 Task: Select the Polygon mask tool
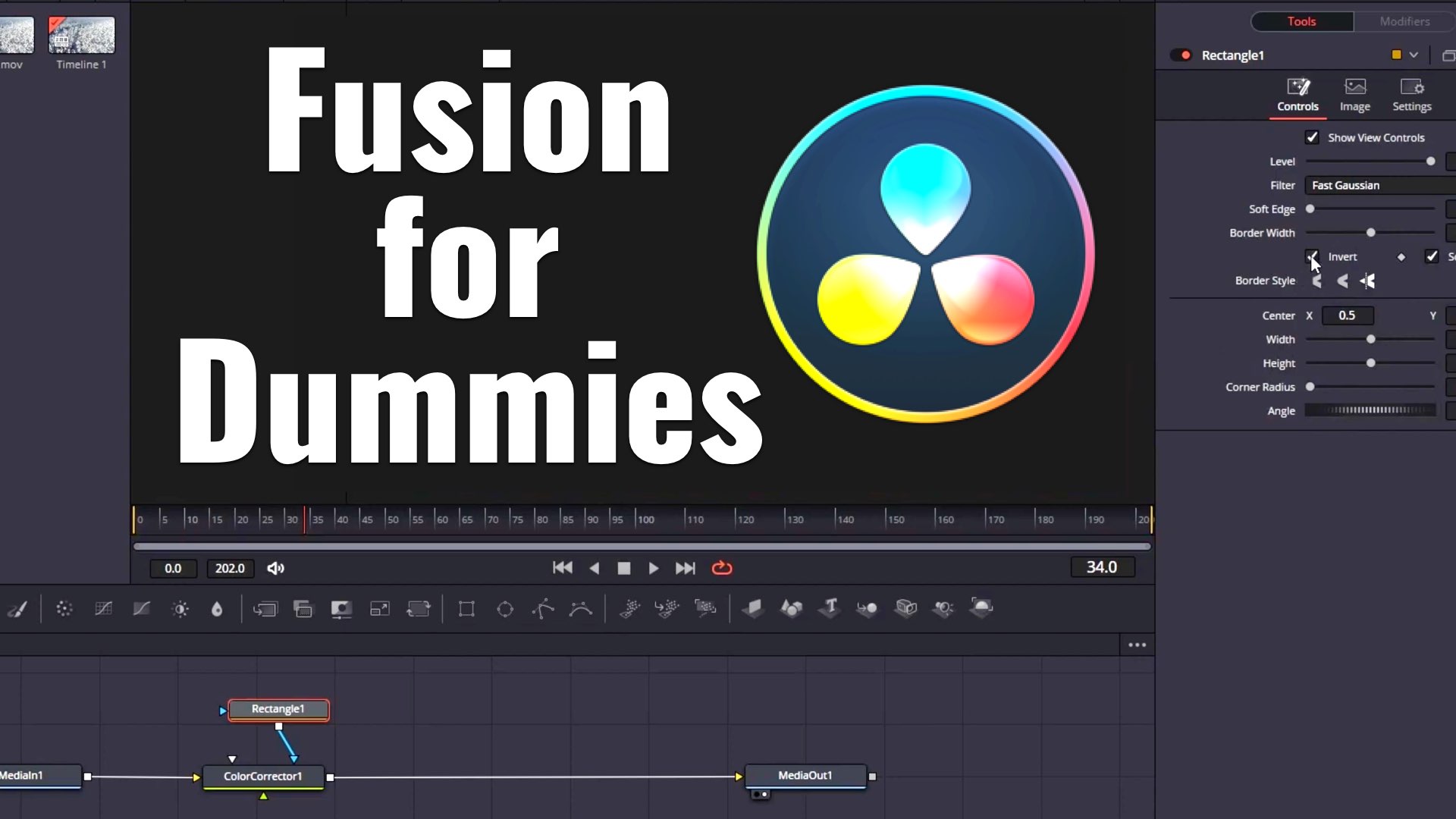click(543, 608)
